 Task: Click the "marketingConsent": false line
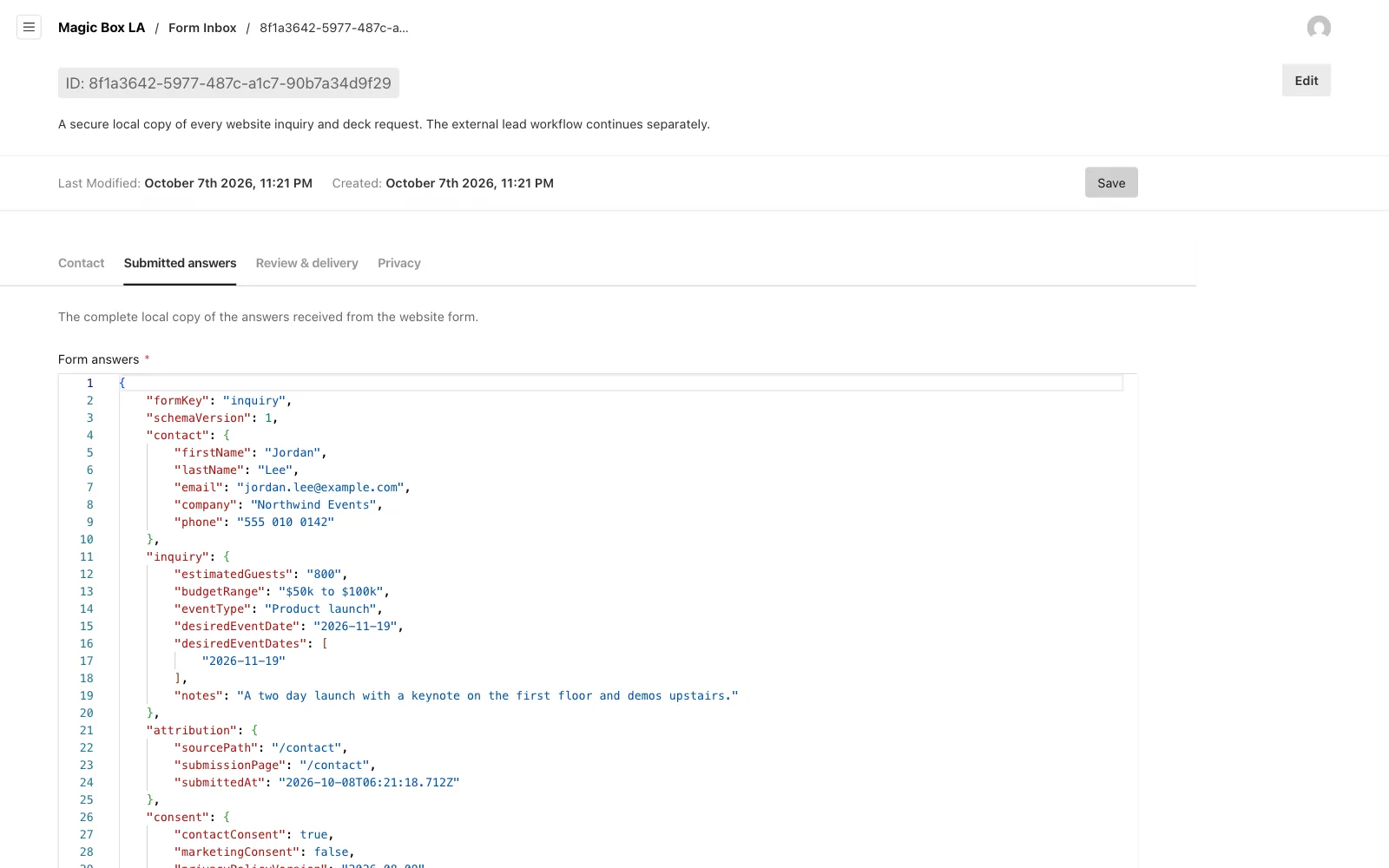264,852
